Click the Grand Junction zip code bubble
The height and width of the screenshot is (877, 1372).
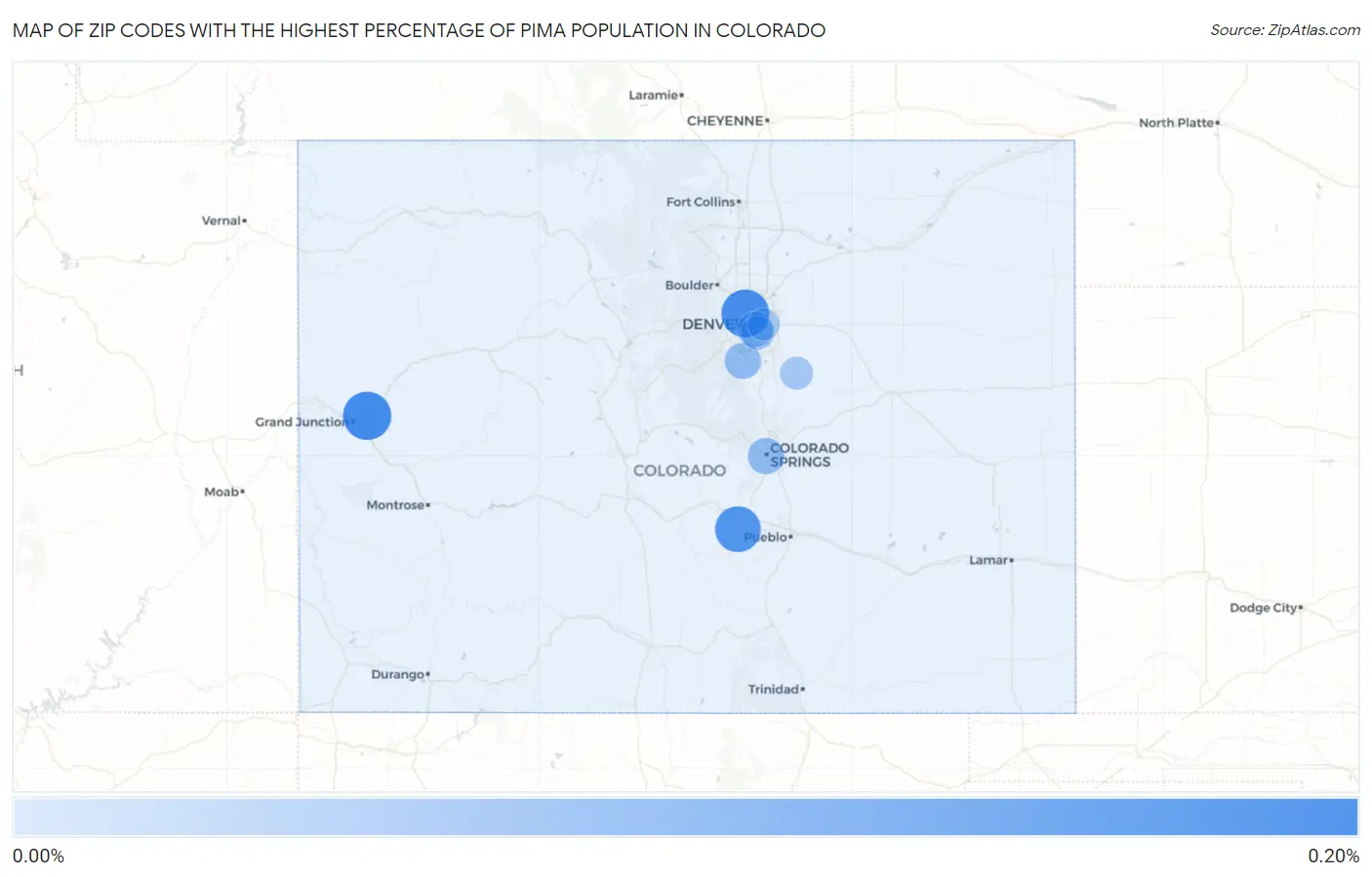tap(367, 416)
